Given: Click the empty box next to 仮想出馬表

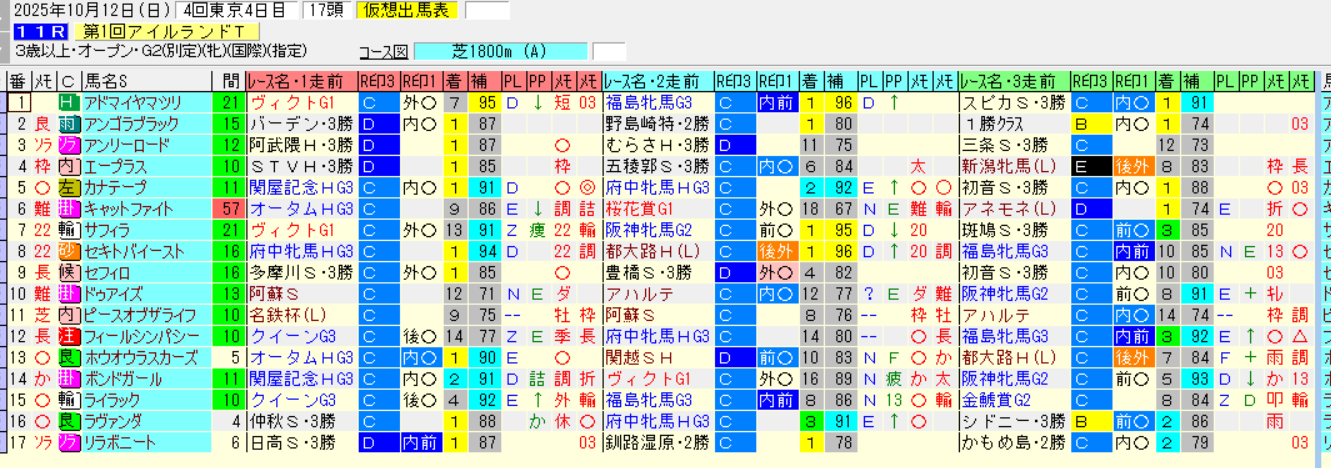Looking at the screenshot, I should pyautogui.click(x=487, y=10).
